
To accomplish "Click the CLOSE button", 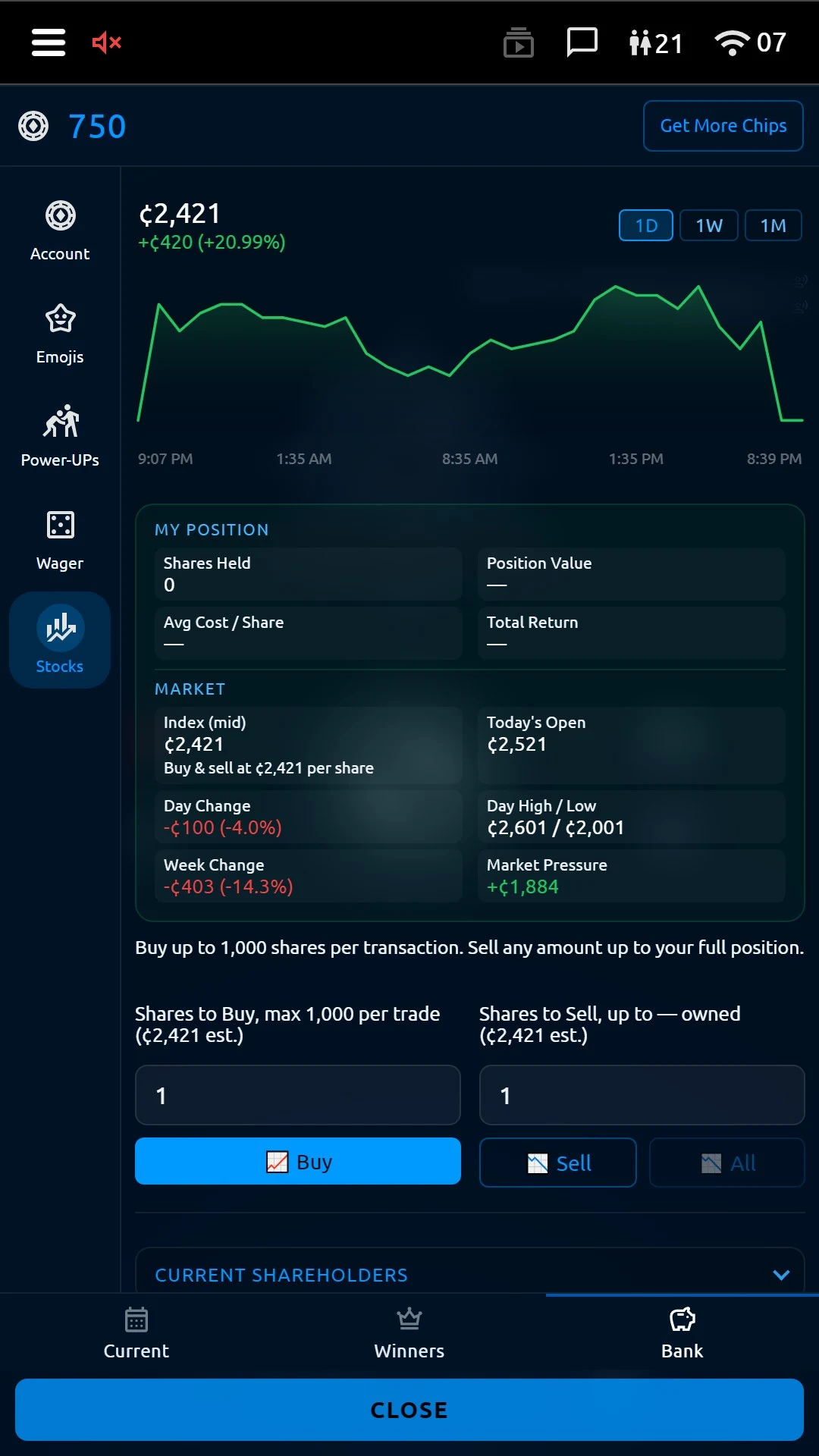I will (409, 1410).
